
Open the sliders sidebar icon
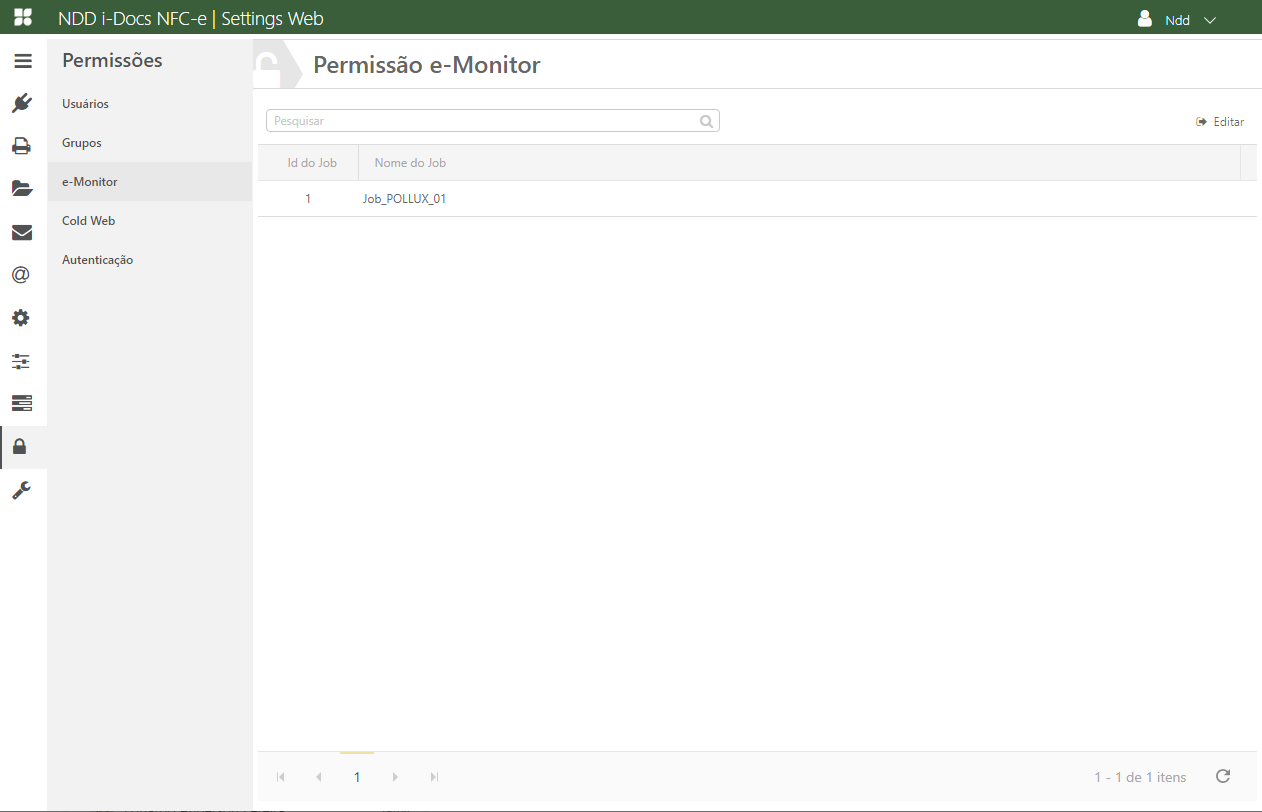22,361
